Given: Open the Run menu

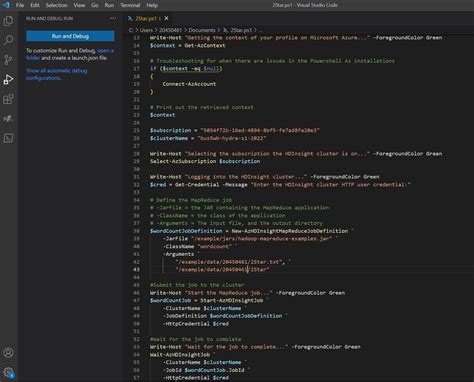Looking at the screenshot, I should [x=109, y=5].
